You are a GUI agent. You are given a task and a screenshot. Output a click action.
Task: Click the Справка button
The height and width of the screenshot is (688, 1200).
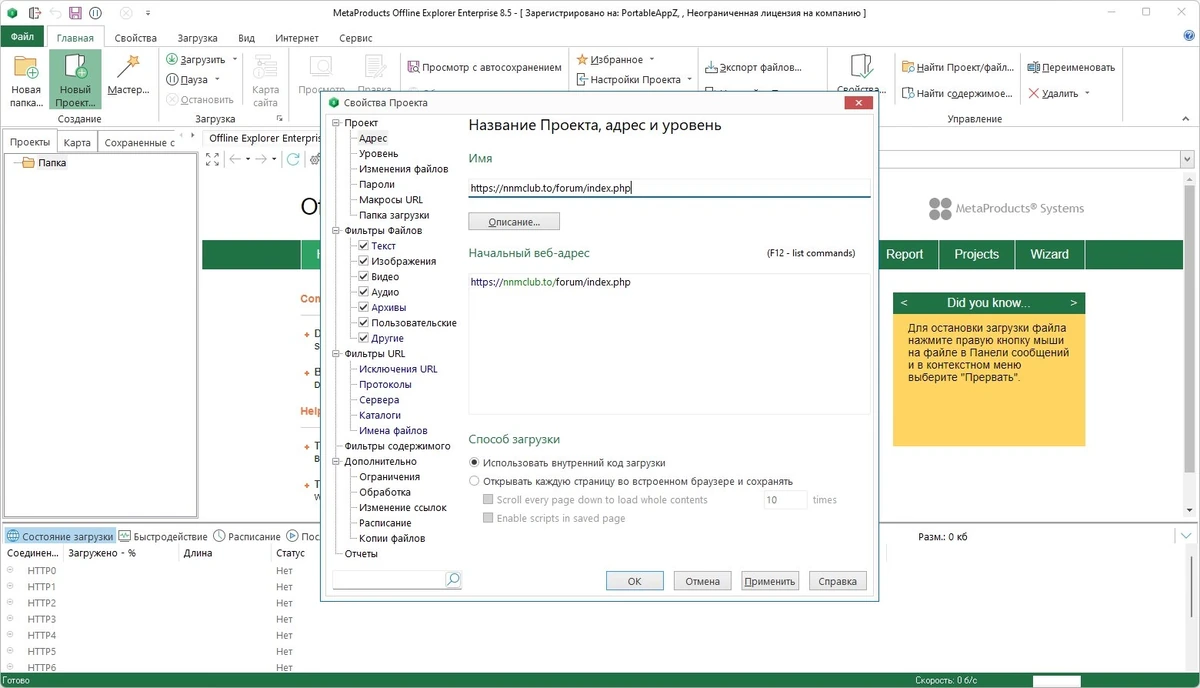tap(837, 581)
